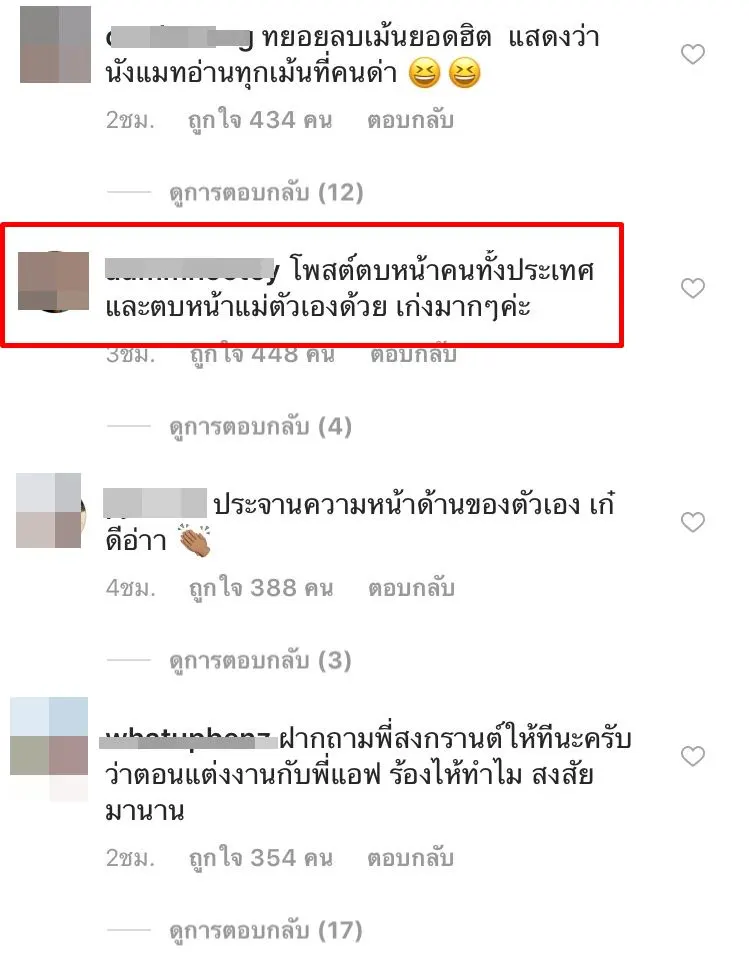Open first commenter's blurred profile picture
The image size is (749, 973).
[x=55, y=45]
